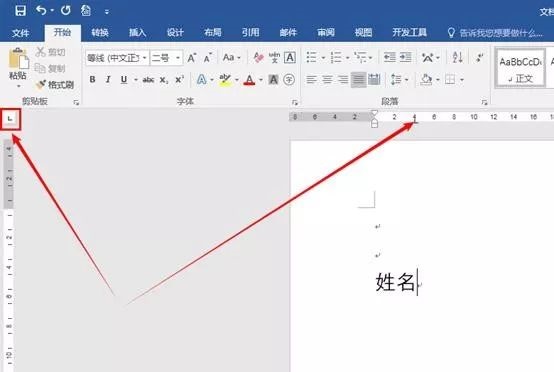This screenshot has height=372, width=554.
Task: Click the Save icon in quick access toolbar
Action: point(20,10)
